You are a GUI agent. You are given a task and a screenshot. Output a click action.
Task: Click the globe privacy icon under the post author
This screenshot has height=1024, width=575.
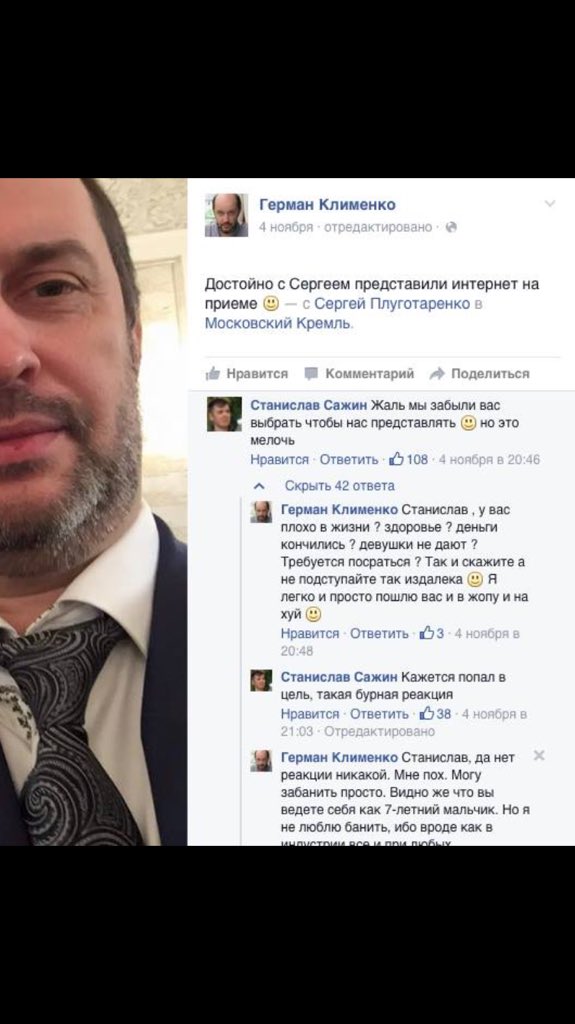(x=451, y=227)
